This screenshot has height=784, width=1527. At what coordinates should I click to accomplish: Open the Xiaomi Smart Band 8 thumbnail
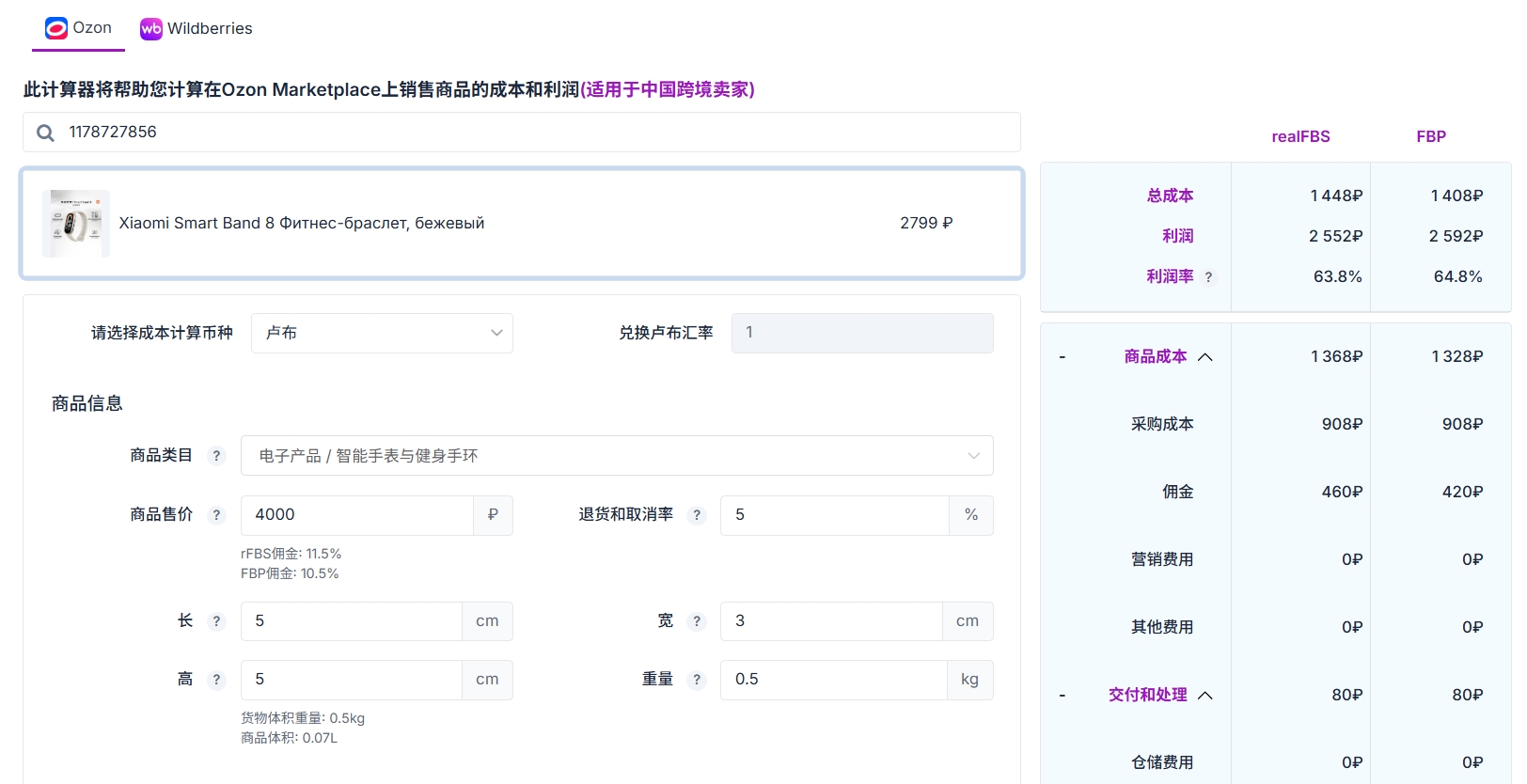coord(76,224)
